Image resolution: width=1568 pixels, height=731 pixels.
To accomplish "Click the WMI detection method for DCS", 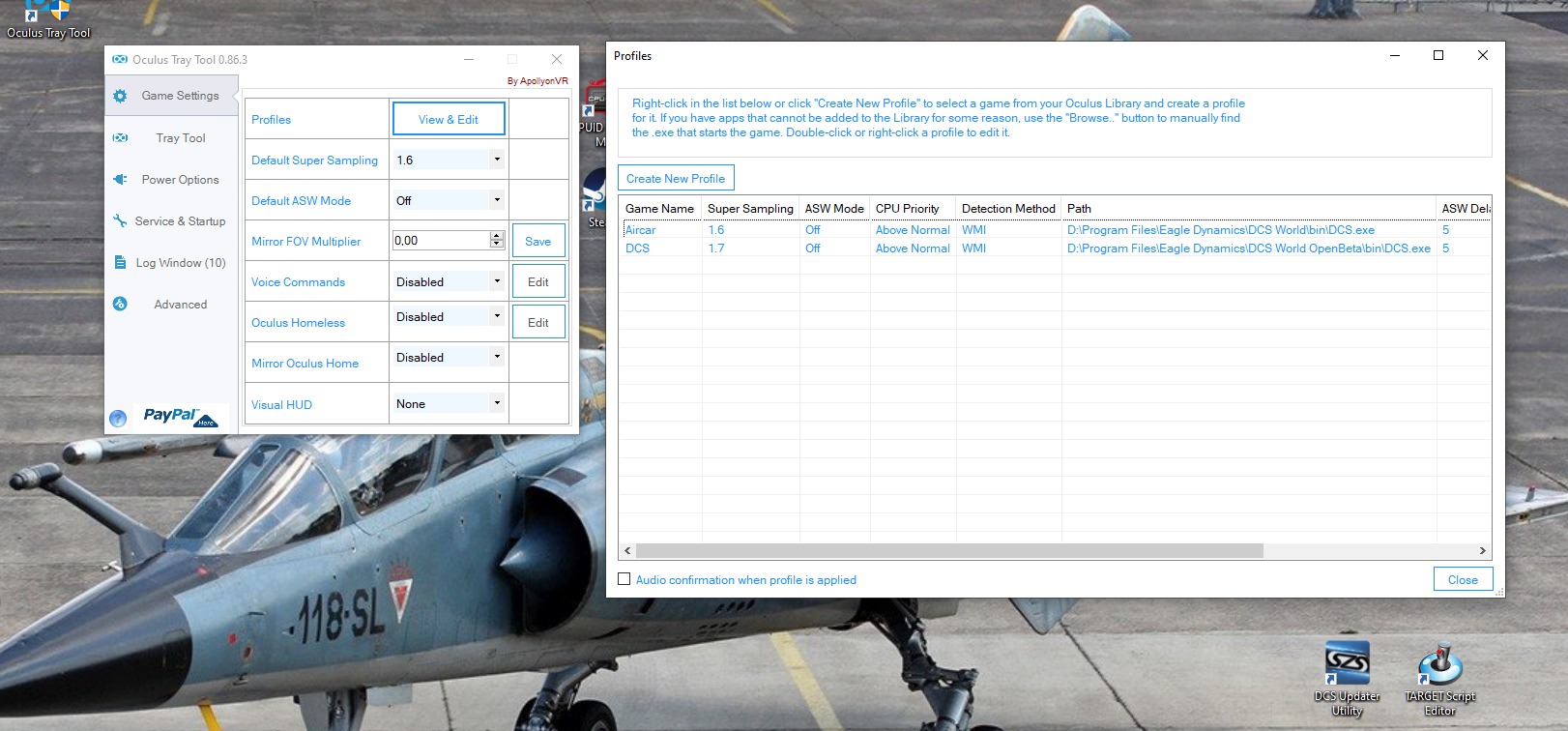I will point(973,249).
